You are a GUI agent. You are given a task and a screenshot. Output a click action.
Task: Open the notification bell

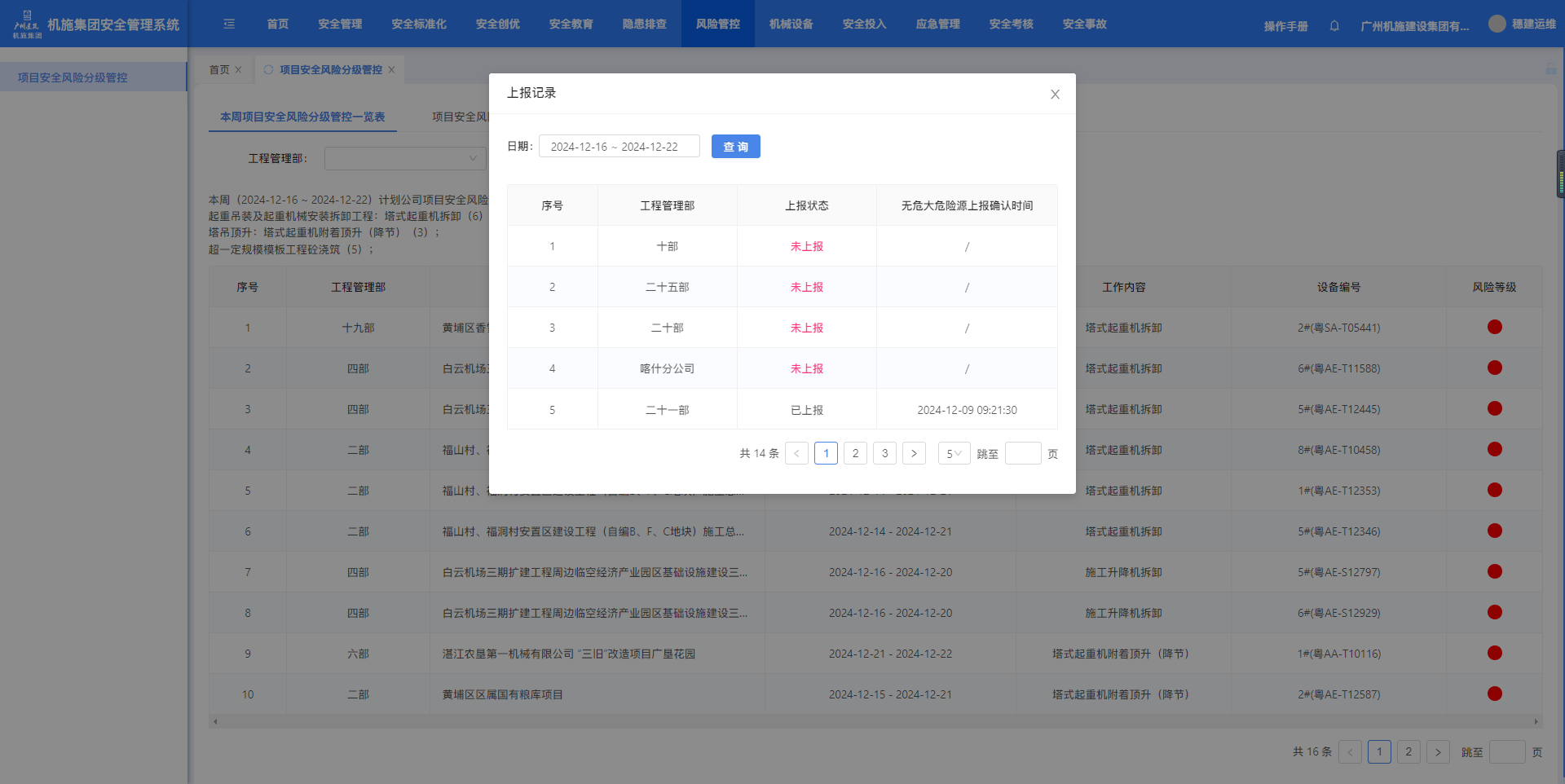(1334, 26)
